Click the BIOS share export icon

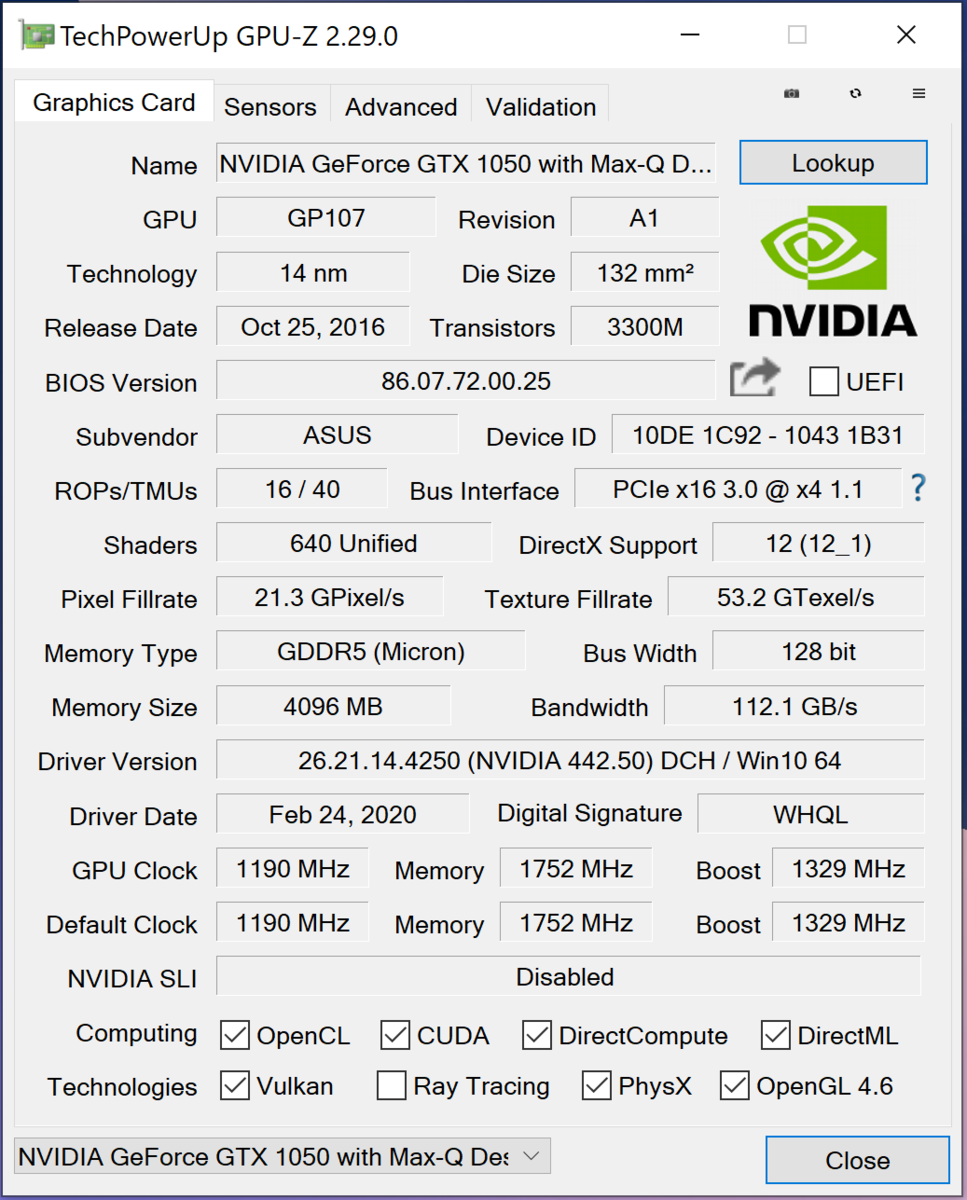pos(754,379)
